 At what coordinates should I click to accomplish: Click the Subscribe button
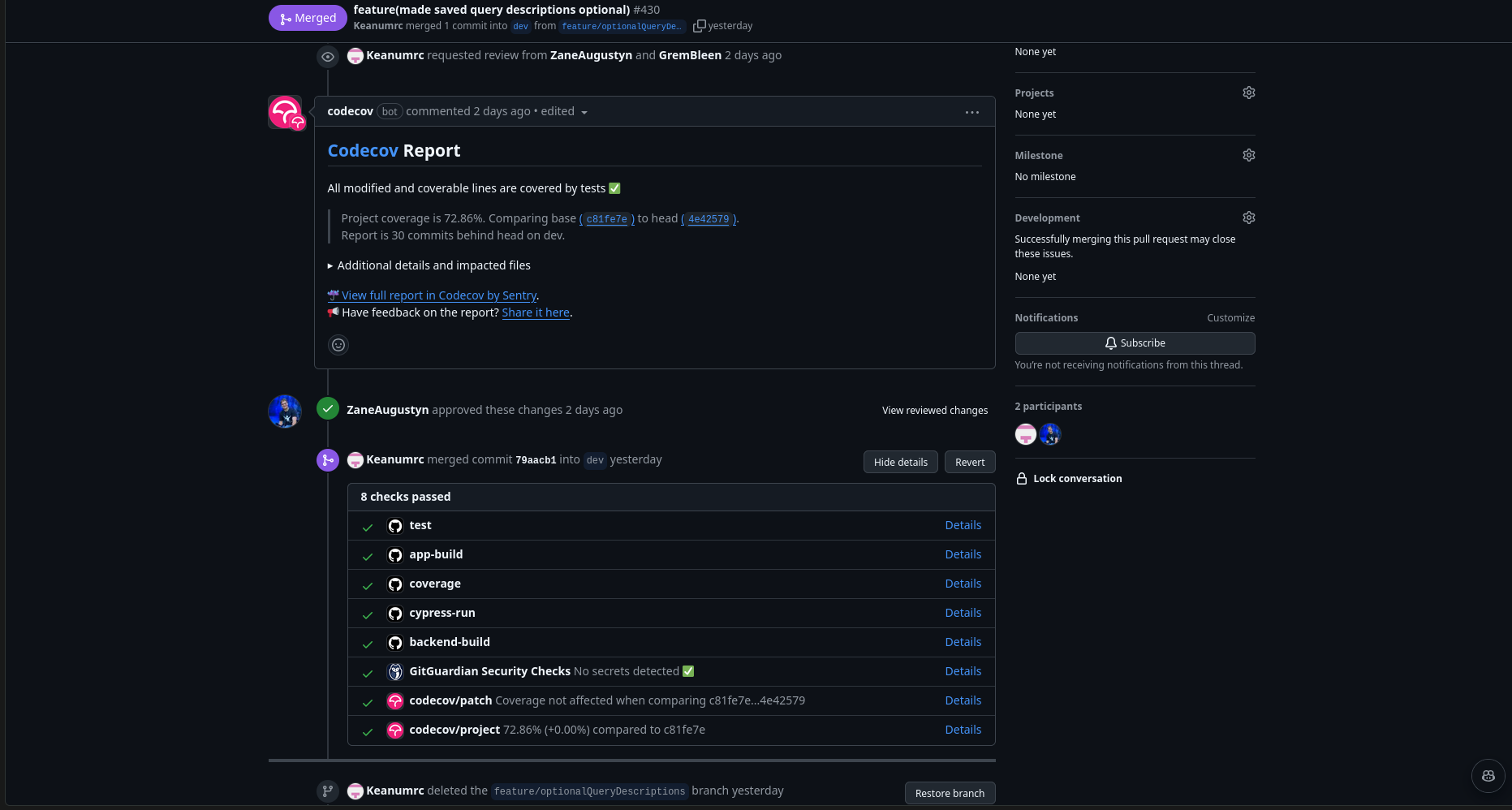tap(1135, 343)
